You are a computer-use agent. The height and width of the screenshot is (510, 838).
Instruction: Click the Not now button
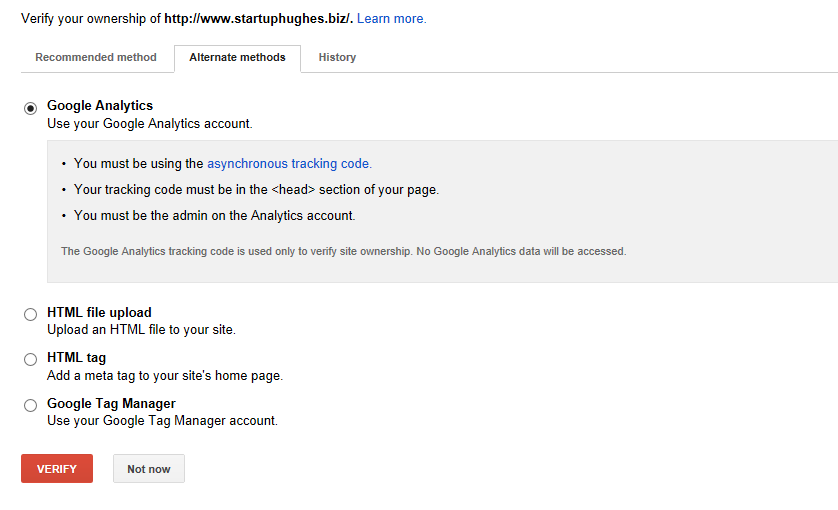pos(149,469)
